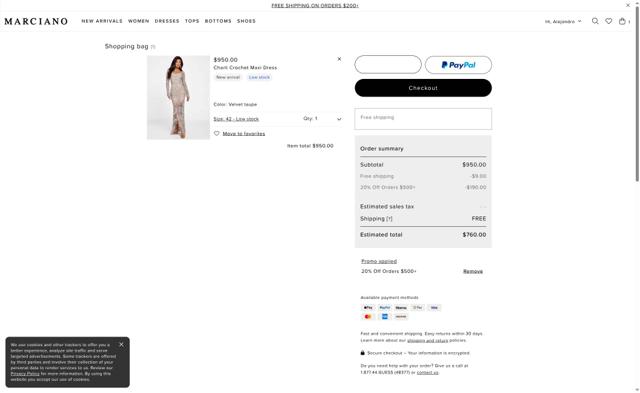Open the search magnifier icon
Viewport: 640px width, 393px height.
tap(595, 21)
